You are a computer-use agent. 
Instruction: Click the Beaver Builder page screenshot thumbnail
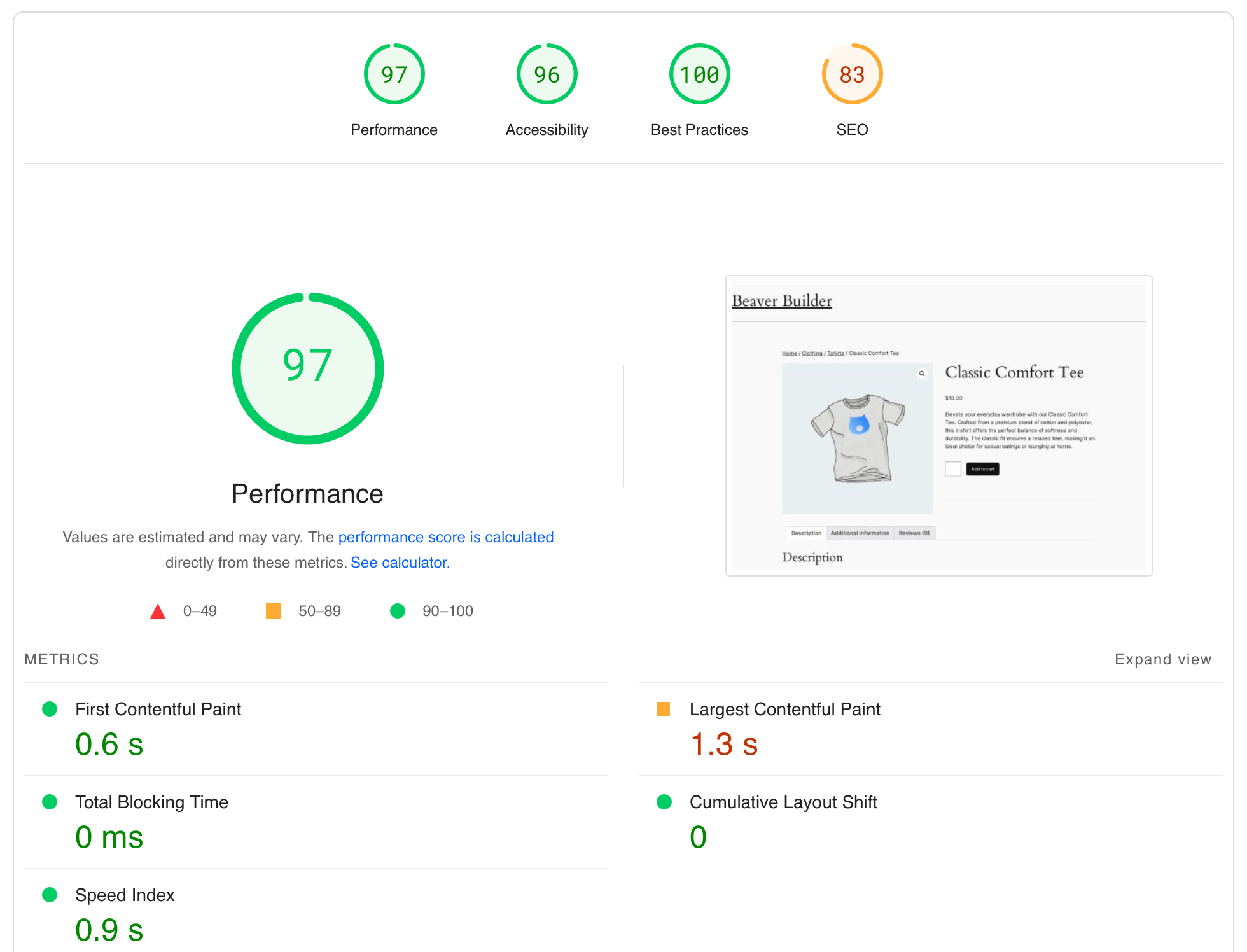tap(938, 425)
